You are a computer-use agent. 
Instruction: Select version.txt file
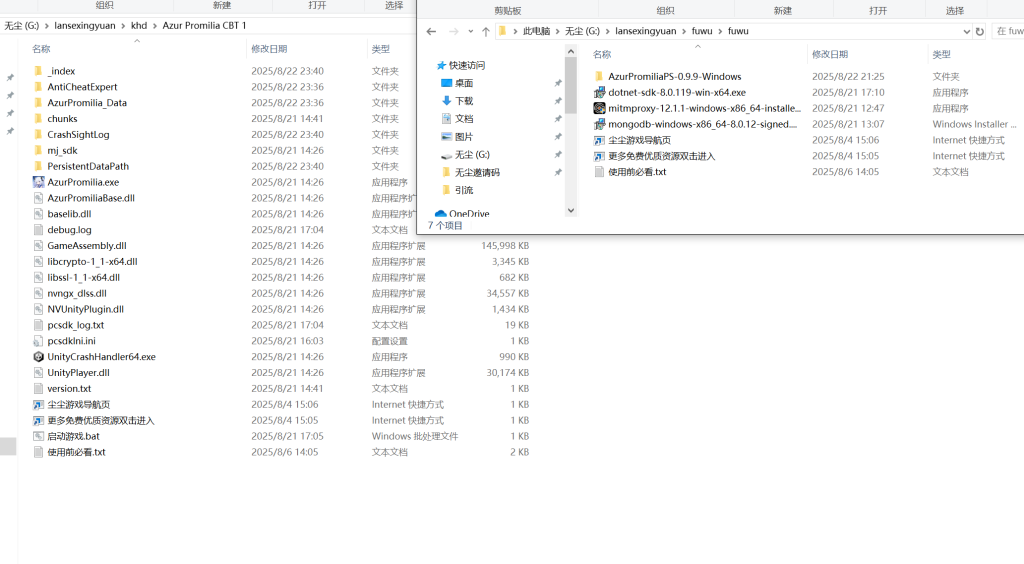click(x=69, y=388)
